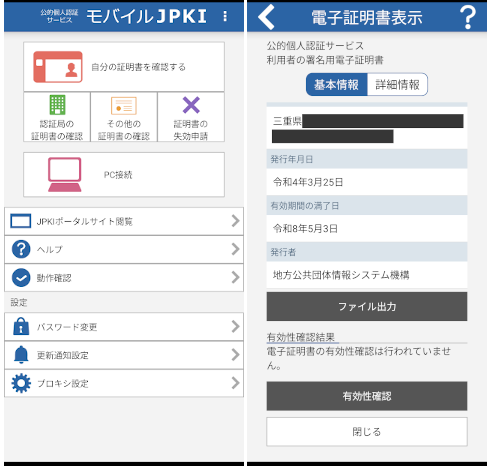The width and height of the screenshot is (490, 466).
Task: Select the issue date 令和4年3月25日
Action: [x=308, y=182]
